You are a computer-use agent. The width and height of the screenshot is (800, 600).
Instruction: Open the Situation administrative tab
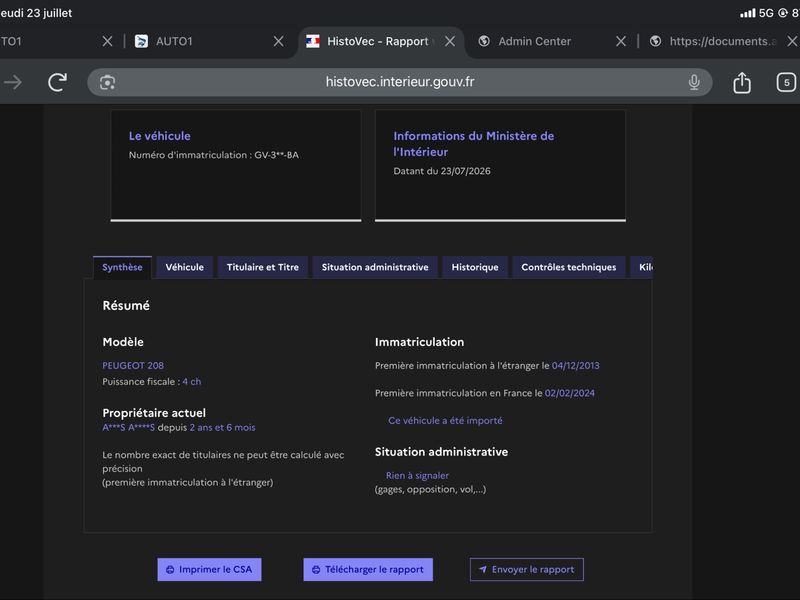pos(375,267)
